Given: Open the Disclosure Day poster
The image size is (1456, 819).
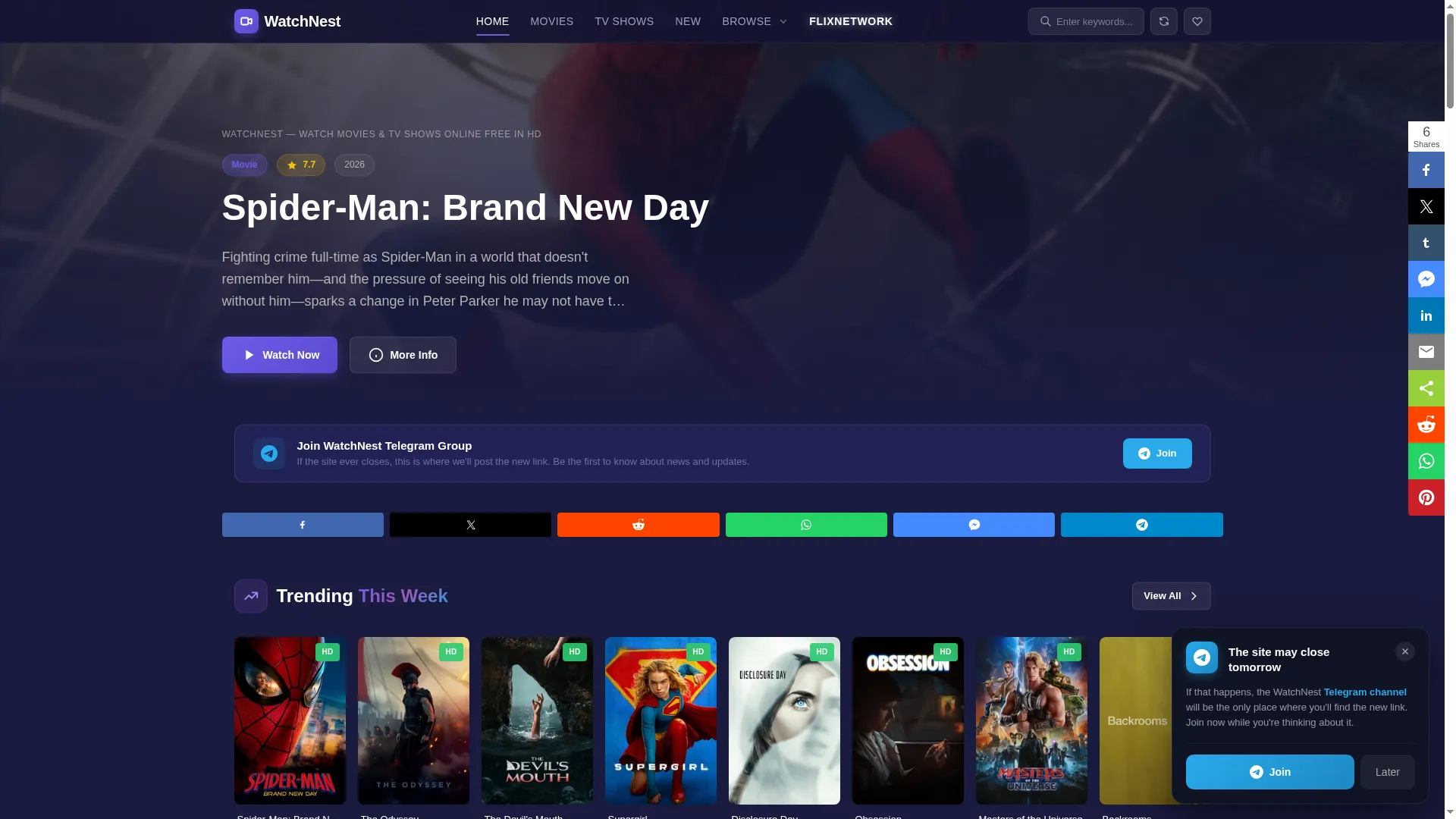Looking at the screenshot, I should 784,720.
